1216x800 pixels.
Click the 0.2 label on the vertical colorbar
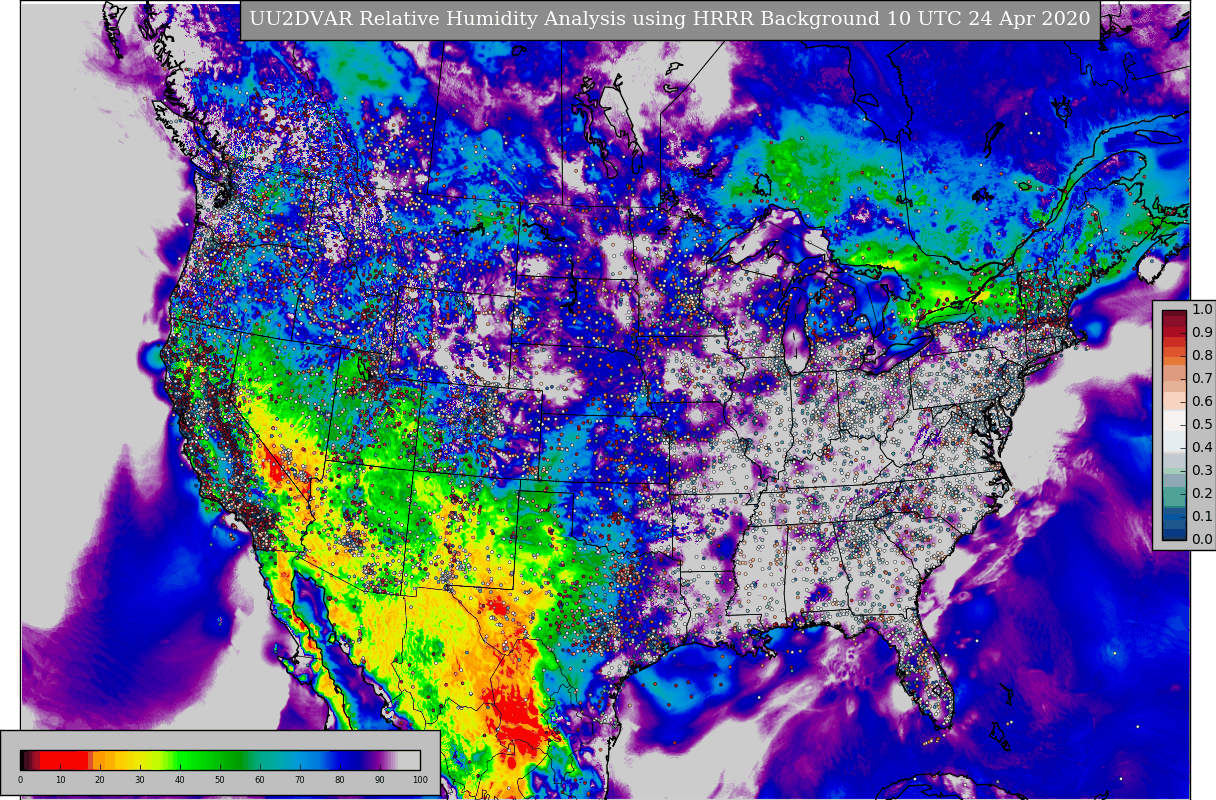(x=1202, y=494)
